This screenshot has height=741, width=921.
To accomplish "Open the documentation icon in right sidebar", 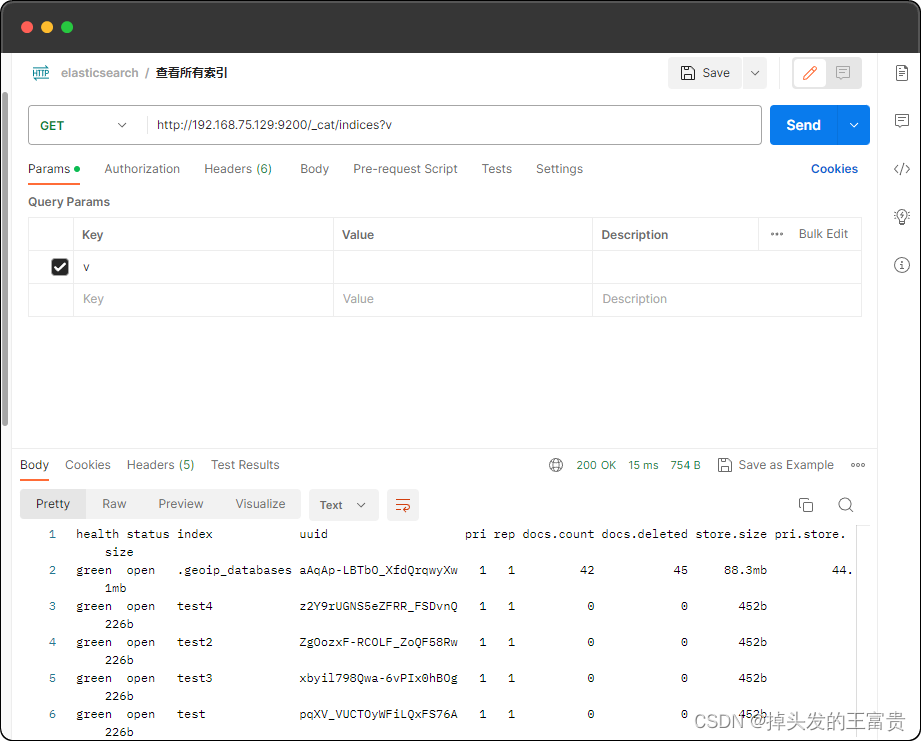I will point(902,73).
